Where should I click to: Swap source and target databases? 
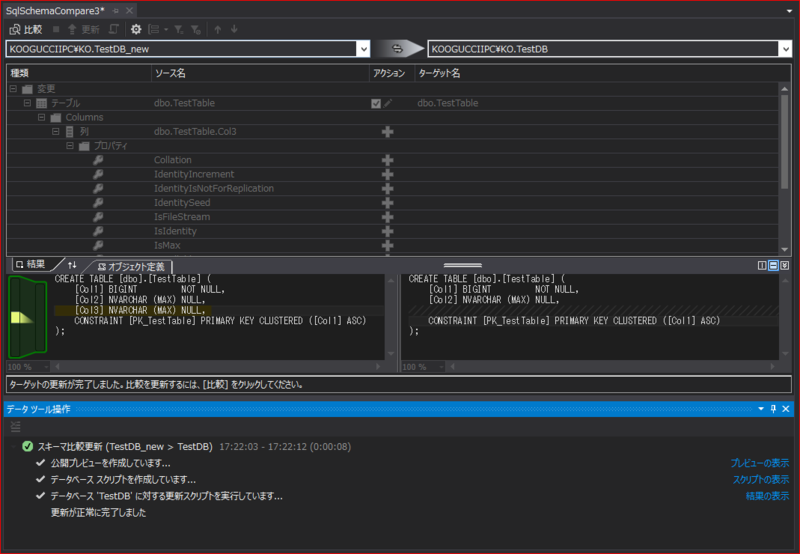(x=397, y=49)
